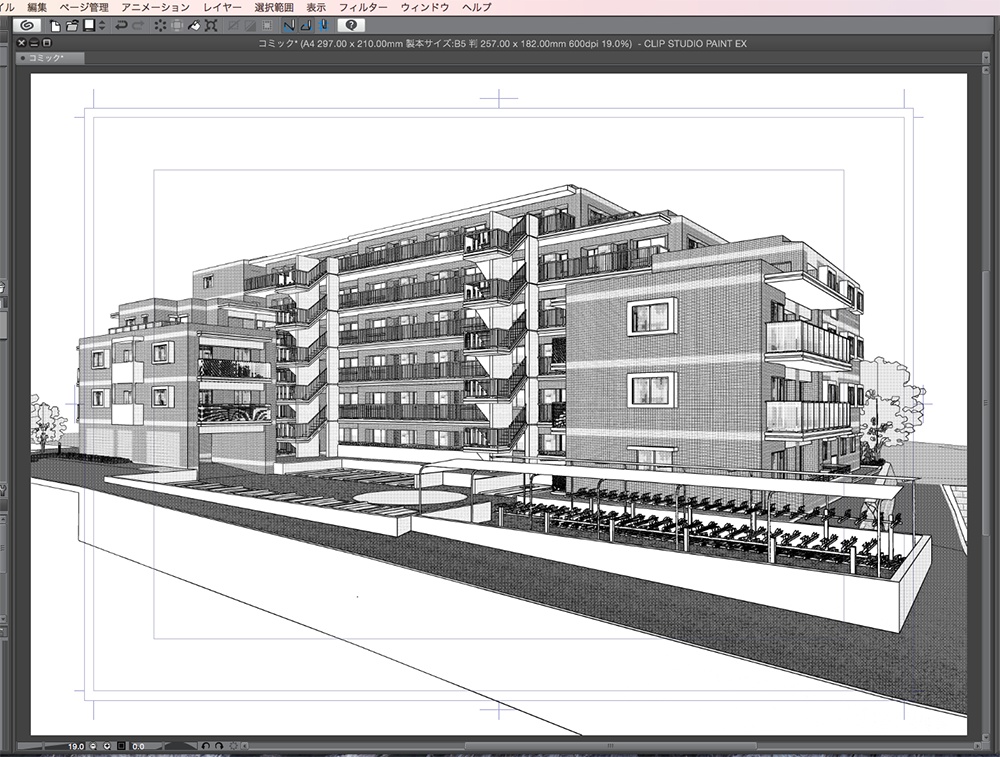Viewport: 1000px width, 757px height.
Task: Click the Redo icon in the toolbar
Action: click(136, 27)
